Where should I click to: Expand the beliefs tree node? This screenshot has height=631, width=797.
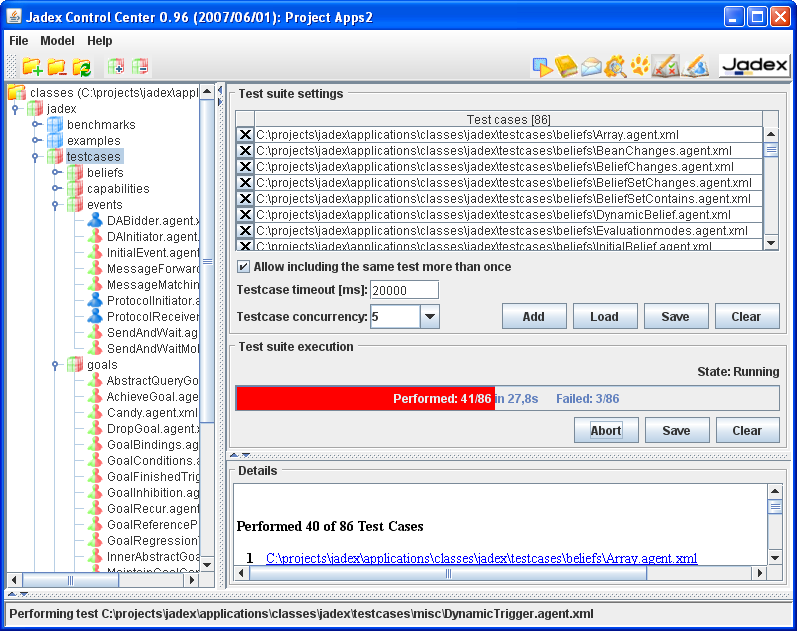click(56, 172)
